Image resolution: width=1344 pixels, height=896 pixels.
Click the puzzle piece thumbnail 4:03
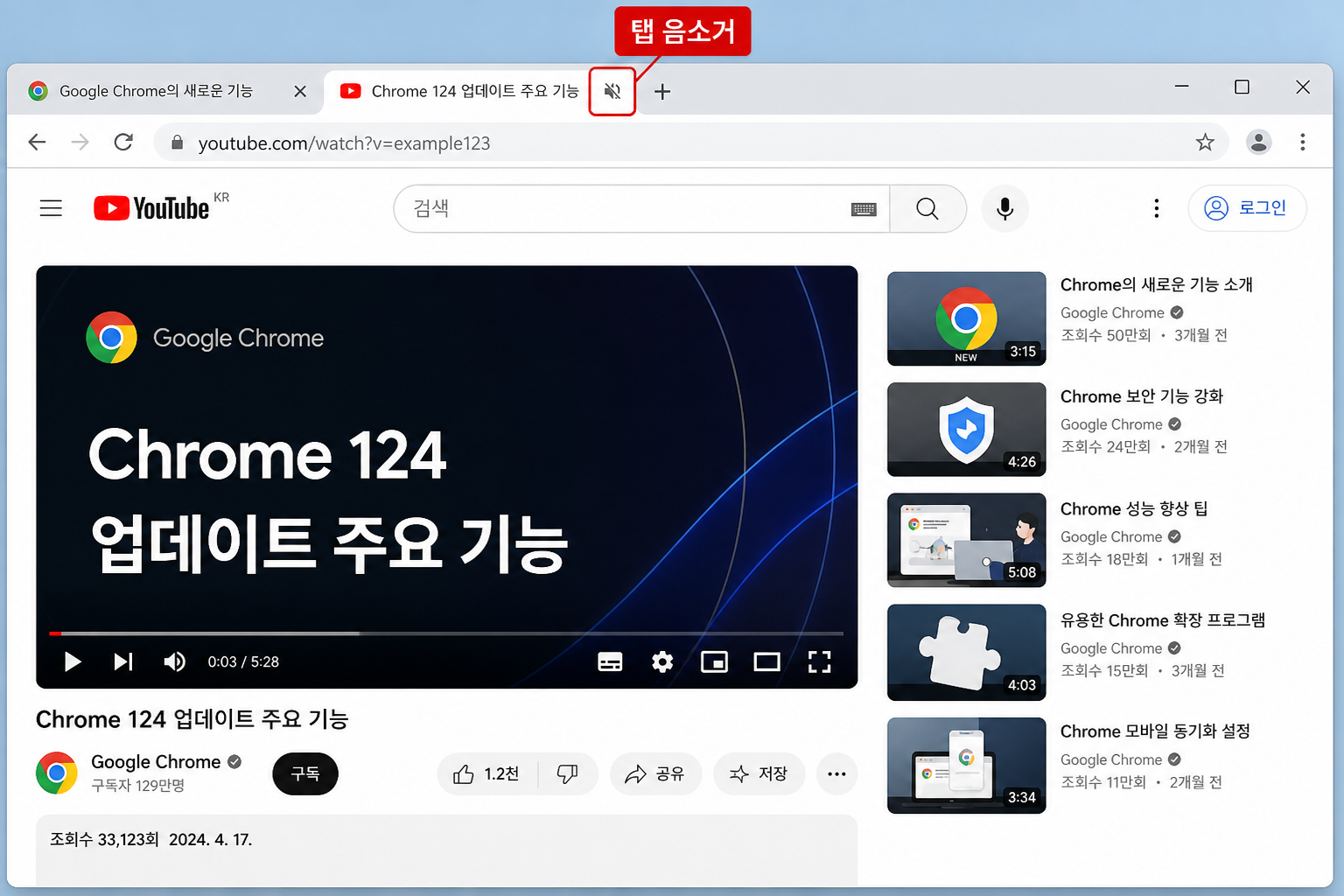point(967,653)
